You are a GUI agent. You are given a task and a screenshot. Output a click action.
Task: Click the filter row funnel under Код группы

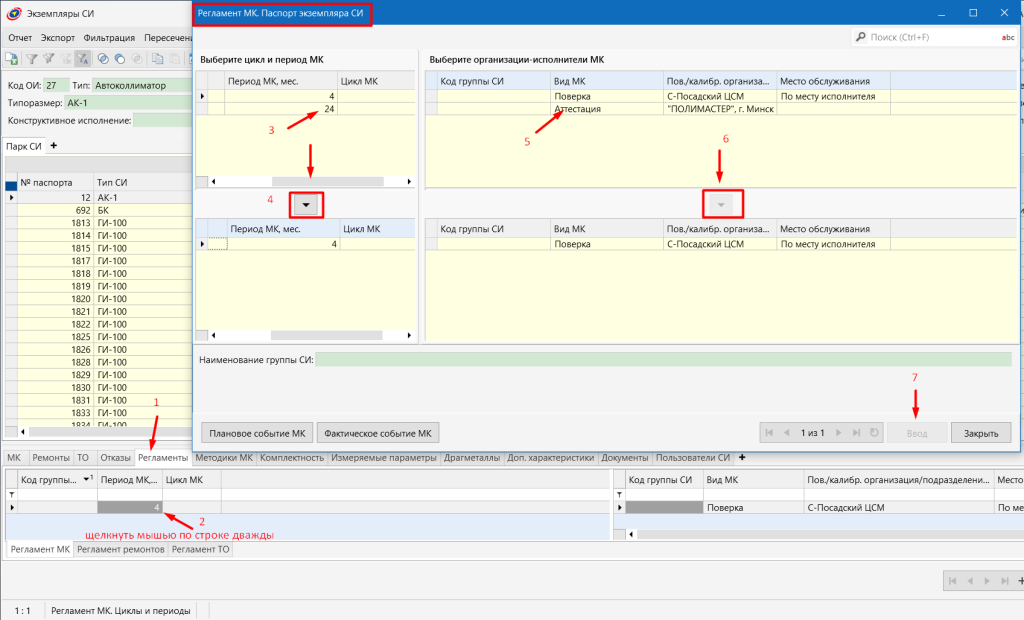12,495
